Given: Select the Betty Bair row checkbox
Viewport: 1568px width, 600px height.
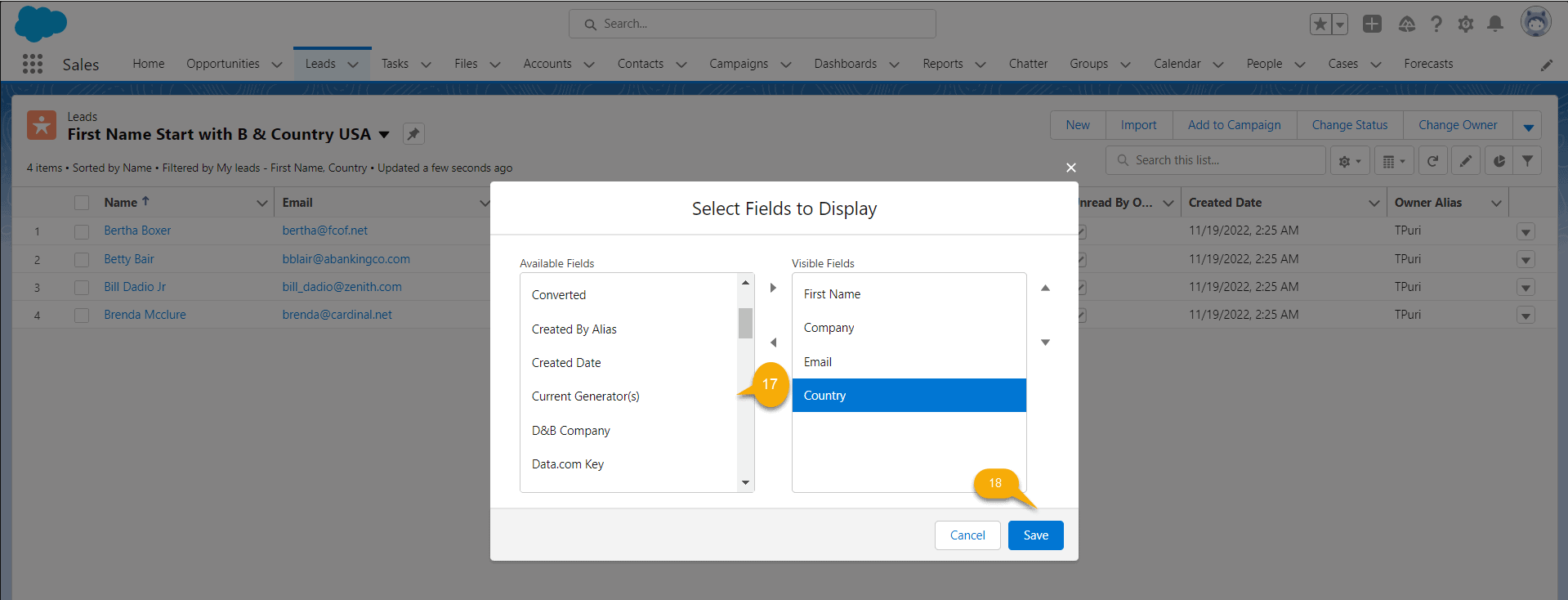Looking at the screenshot, I should pyautogui.click(x=82, y=260).
